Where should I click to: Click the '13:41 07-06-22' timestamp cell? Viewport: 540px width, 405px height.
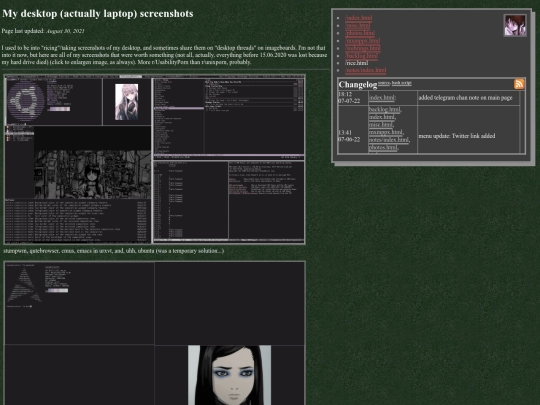[x=353, y=136]
